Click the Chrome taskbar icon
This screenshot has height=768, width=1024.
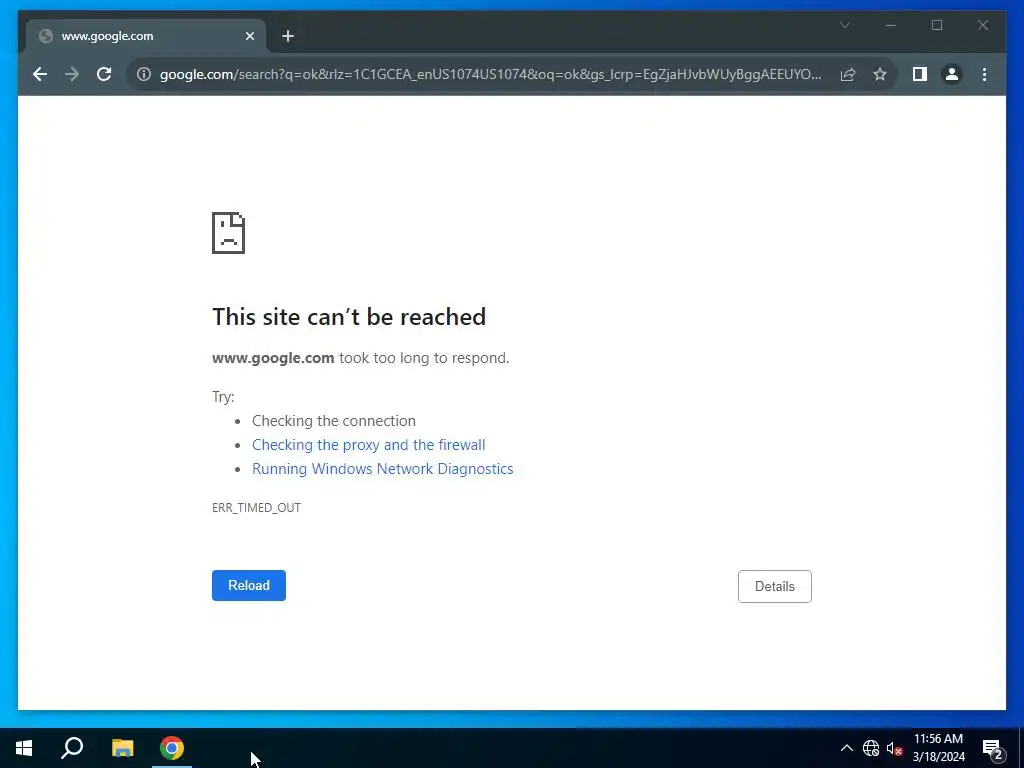coord(172,748)
